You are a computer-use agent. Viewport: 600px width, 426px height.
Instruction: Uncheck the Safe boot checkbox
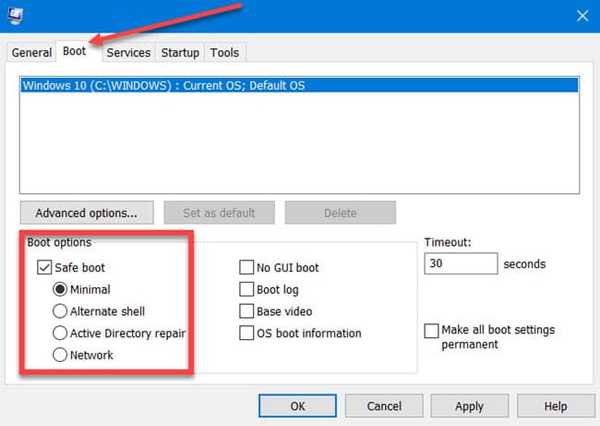click(x=44, y=268)
